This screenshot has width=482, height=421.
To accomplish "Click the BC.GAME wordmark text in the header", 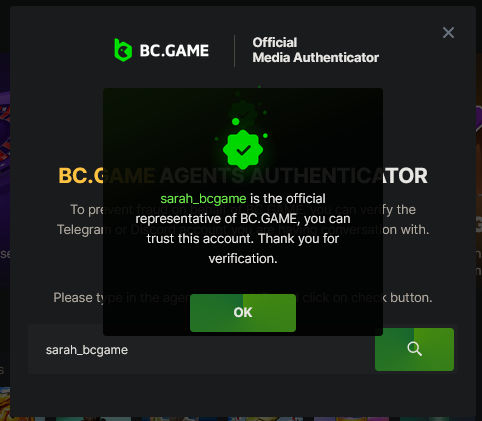I will [x=174, y=51].
